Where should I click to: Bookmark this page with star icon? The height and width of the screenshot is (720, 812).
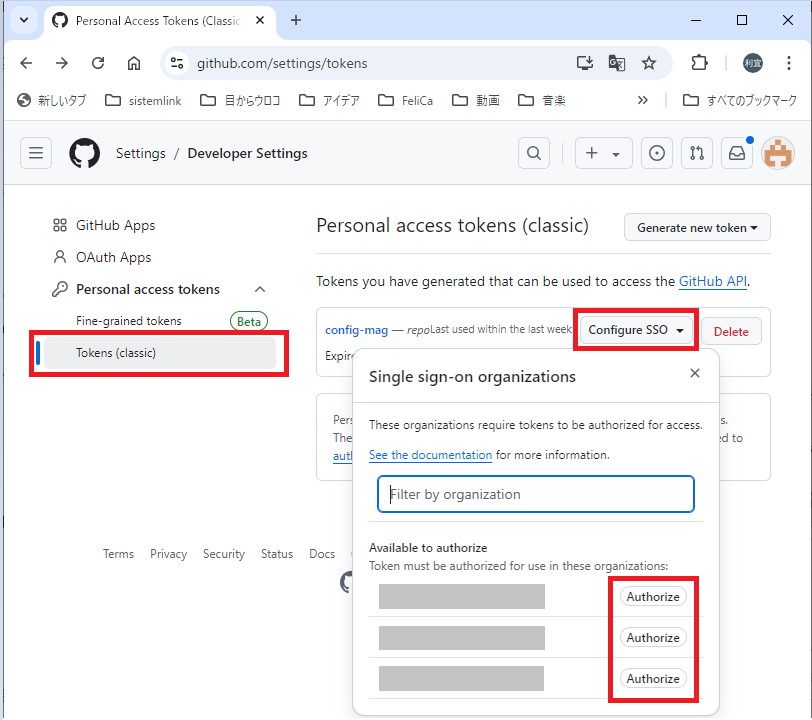[x=648, y=63]
